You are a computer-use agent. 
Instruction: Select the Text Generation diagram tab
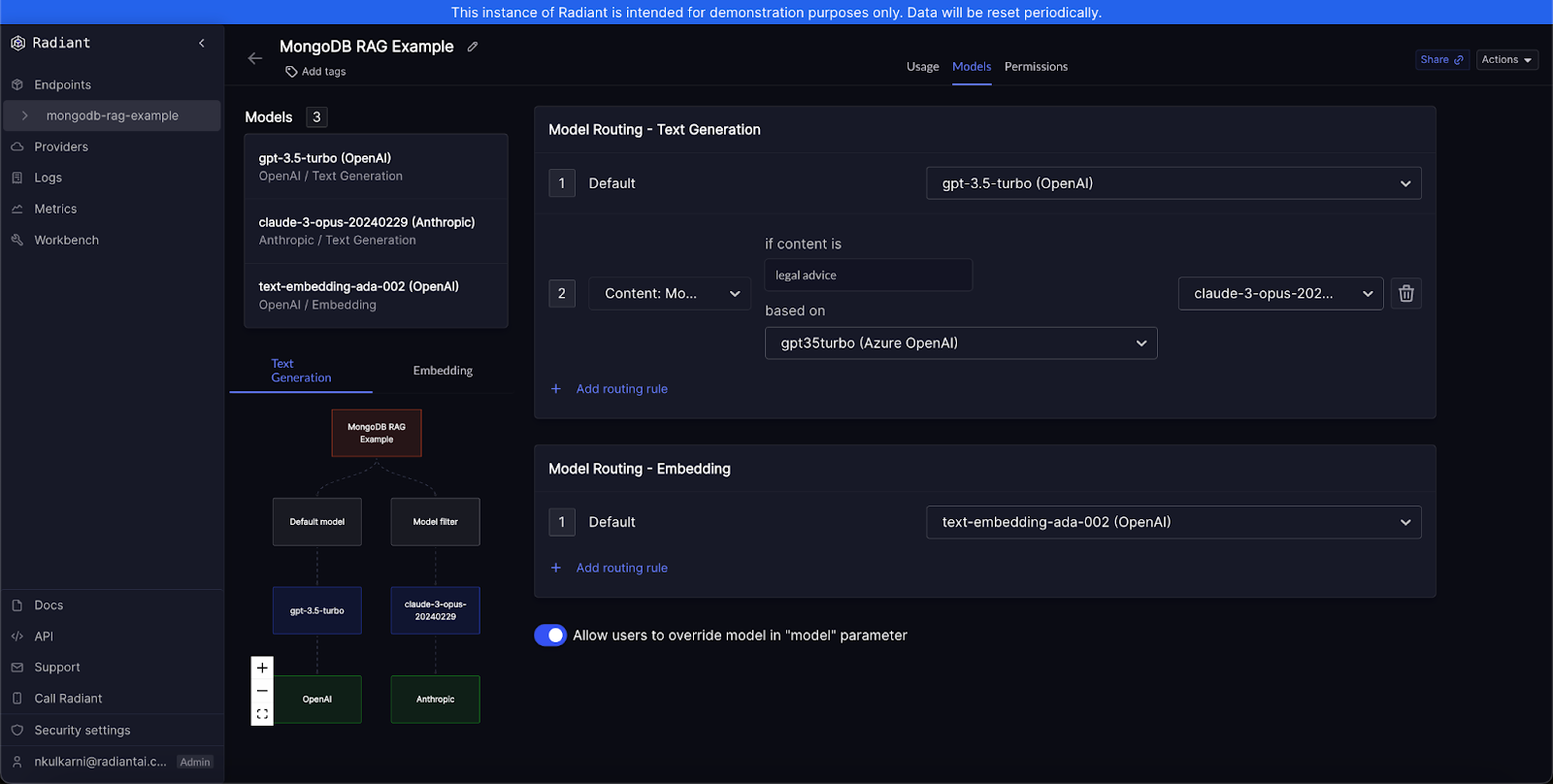pos(301,371)
